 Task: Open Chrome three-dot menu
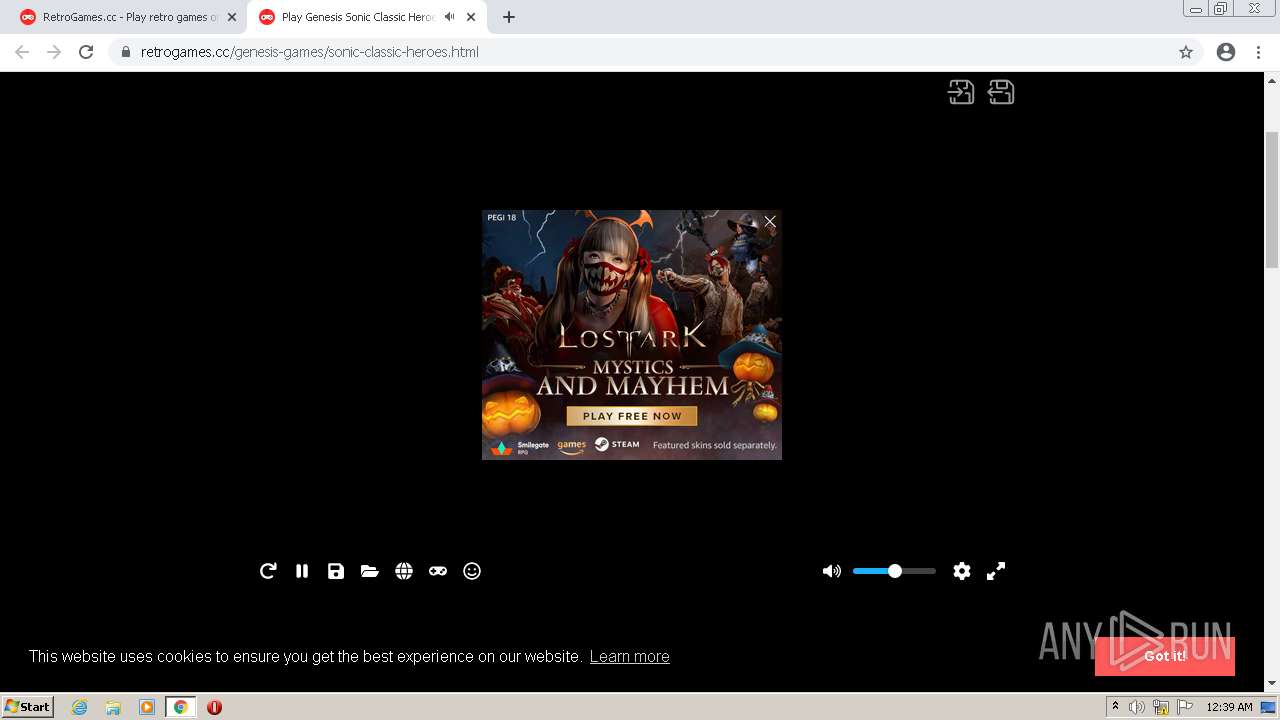(1259, 52)
